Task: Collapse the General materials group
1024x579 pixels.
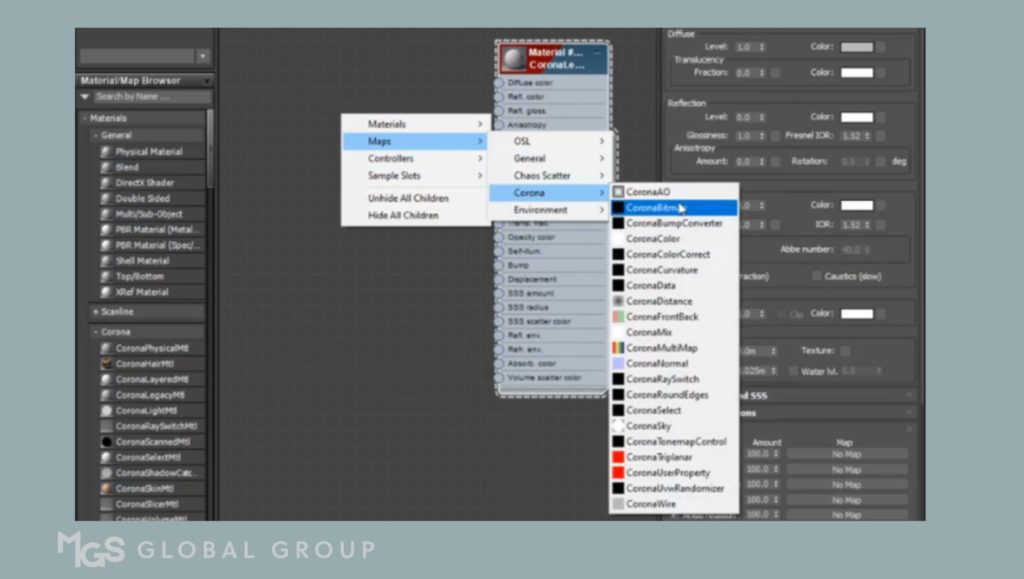Action: 96,135
